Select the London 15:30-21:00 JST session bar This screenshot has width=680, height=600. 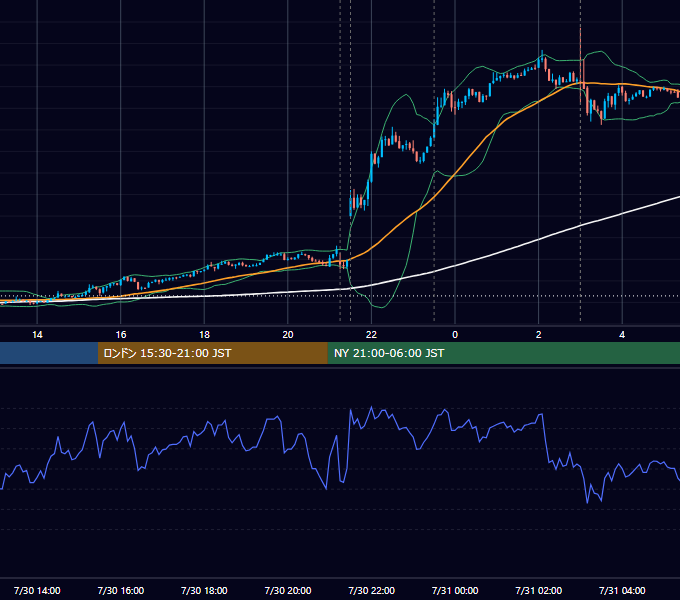point(212,353)
